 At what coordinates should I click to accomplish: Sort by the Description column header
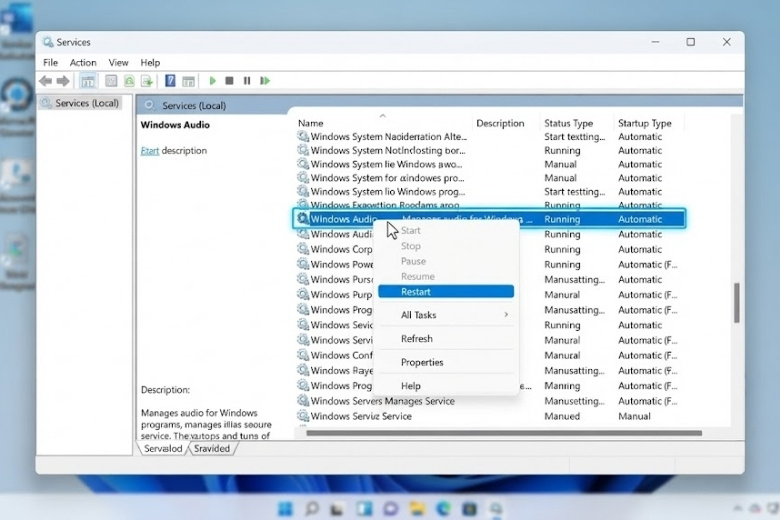(x=500, y=123)
